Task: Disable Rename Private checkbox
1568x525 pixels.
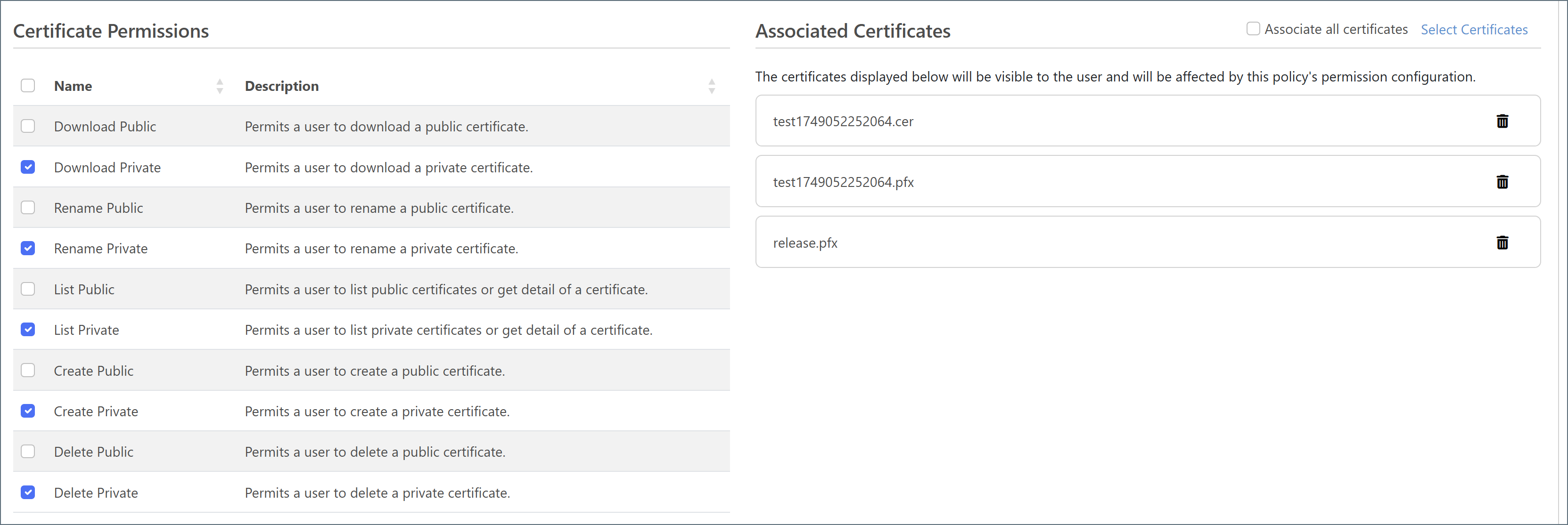Action: 28,248
